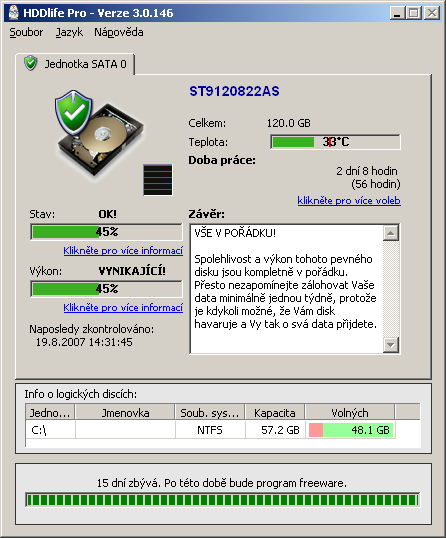Click the HDDlife app icon in title bar
446x538 pixels.
14,13
